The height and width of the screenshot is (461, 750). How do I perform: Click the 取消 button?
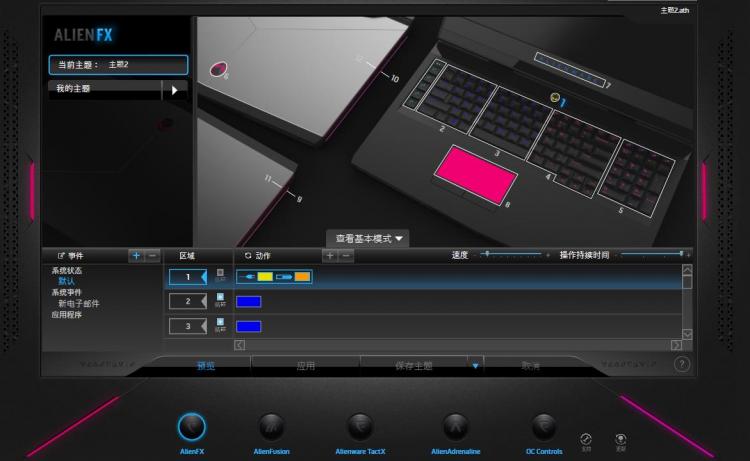(531, 366)
